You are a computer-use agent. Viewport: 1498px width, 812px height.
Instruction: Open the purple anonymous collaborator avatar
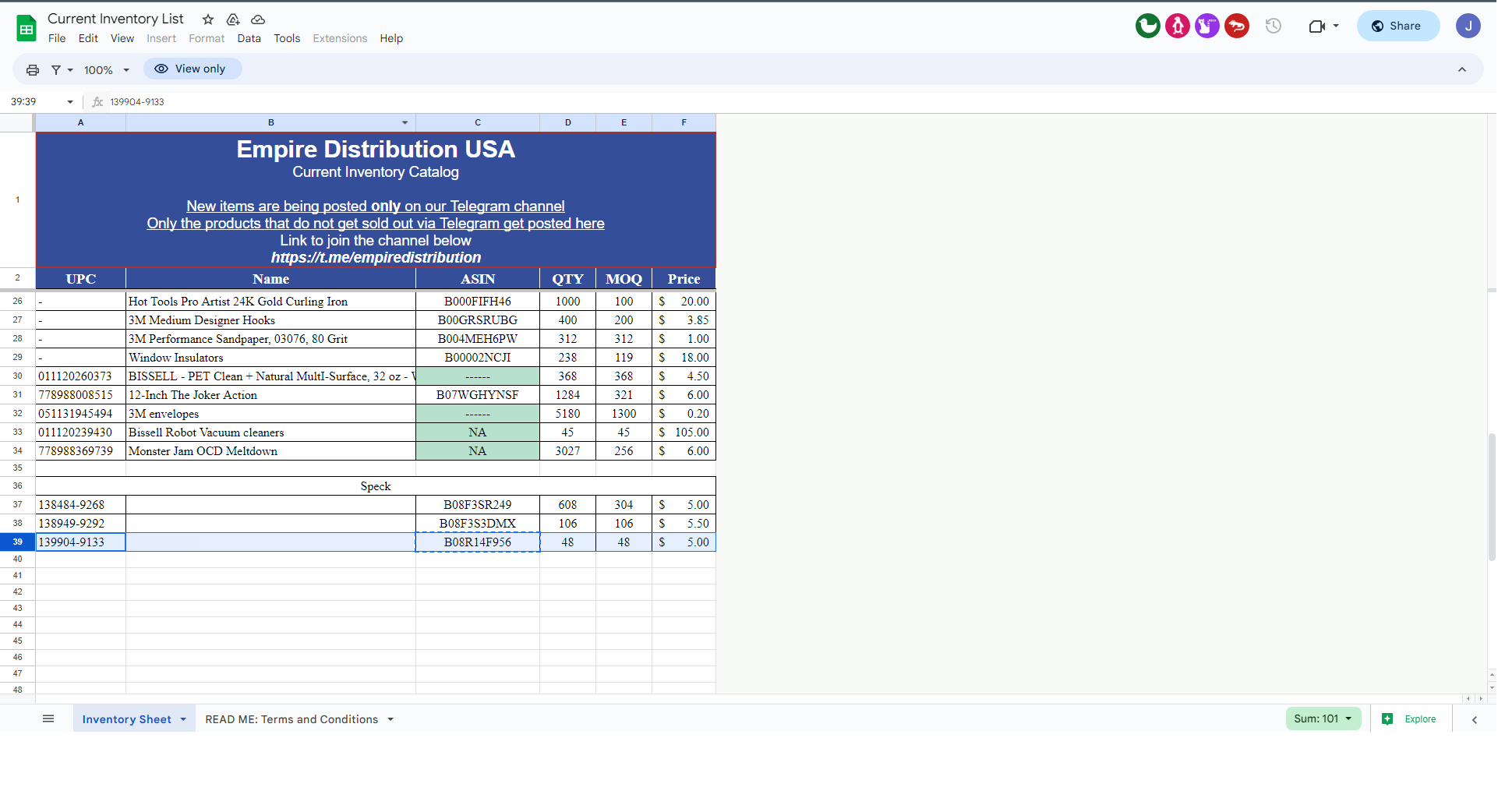click(1207, 26)
